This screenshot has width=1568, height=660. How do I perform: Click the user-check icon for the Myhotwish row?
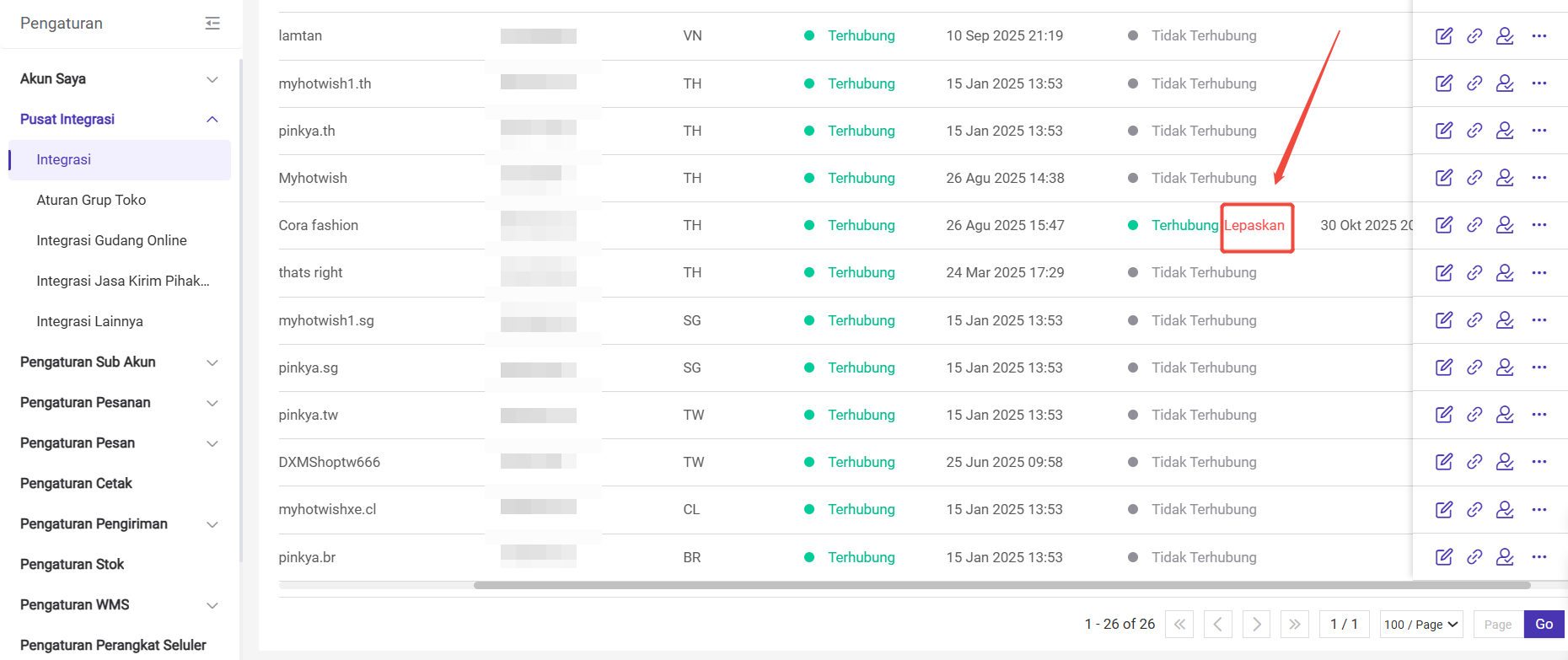[1505, 178]
